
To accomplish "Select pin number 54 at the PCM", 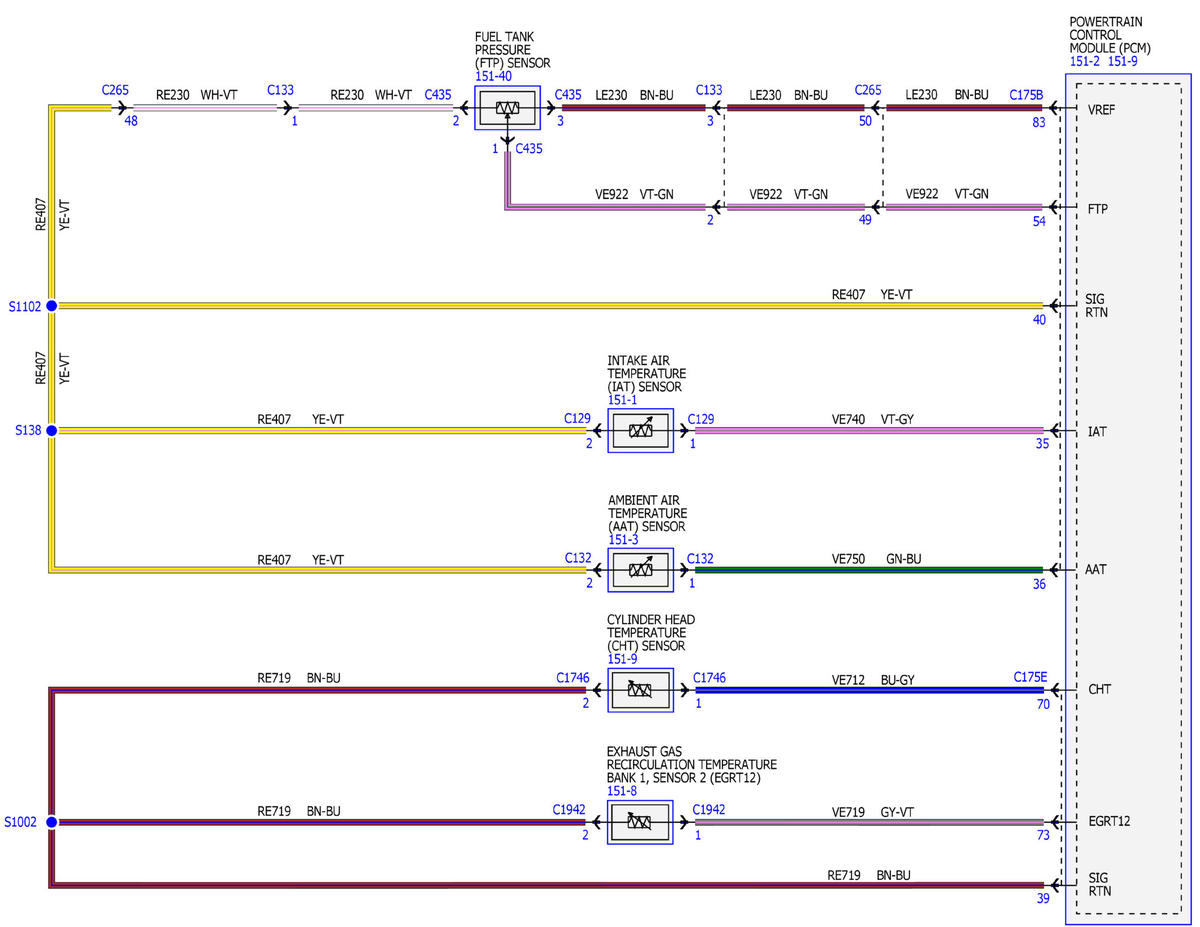I will point(1040,221).
